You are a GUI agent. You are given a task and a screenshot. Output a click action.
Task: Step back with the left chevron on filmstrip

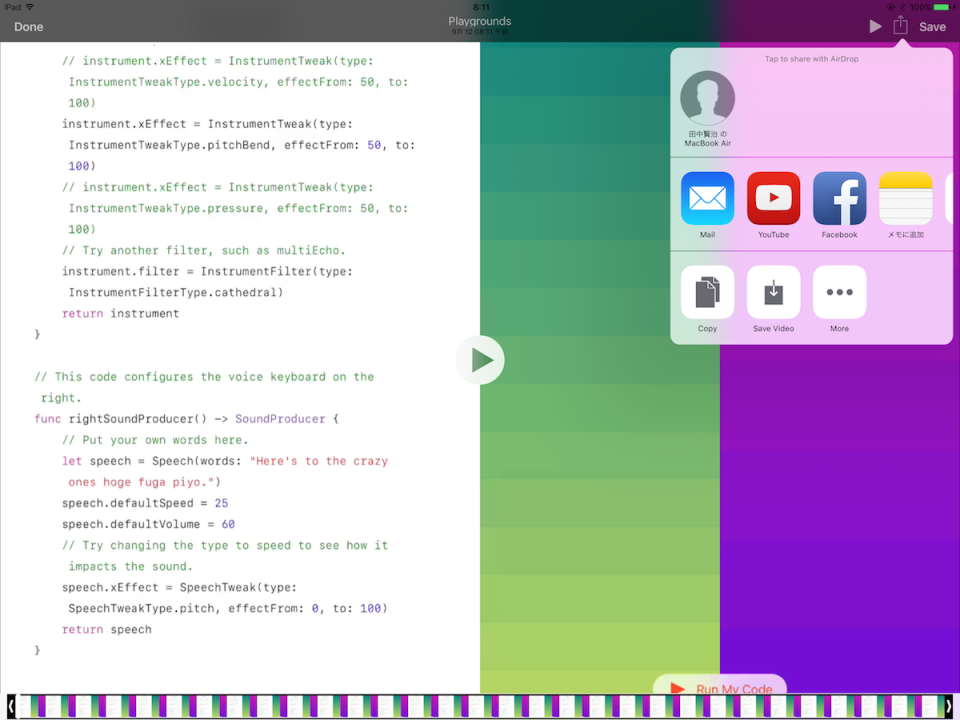(x=9, y=706)
